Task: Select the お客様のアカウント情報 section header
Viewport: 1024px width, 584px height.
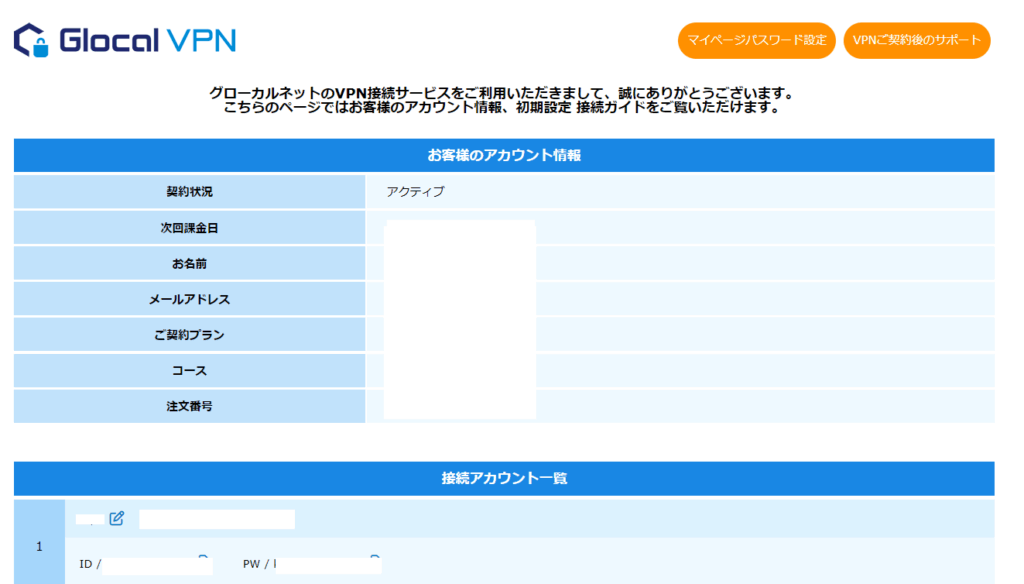Action: tap(504, 156)
